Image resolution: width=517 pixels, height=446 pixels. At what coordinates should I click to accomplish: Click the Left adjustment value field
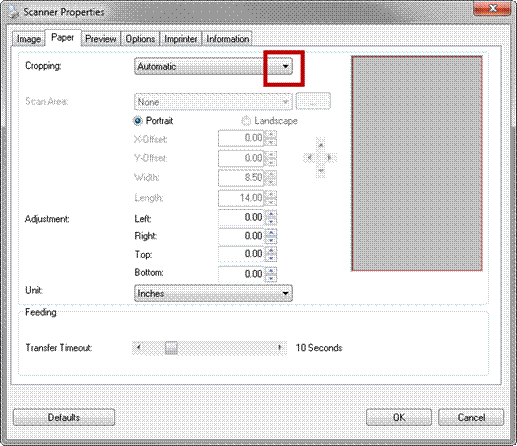coord(241,218)
